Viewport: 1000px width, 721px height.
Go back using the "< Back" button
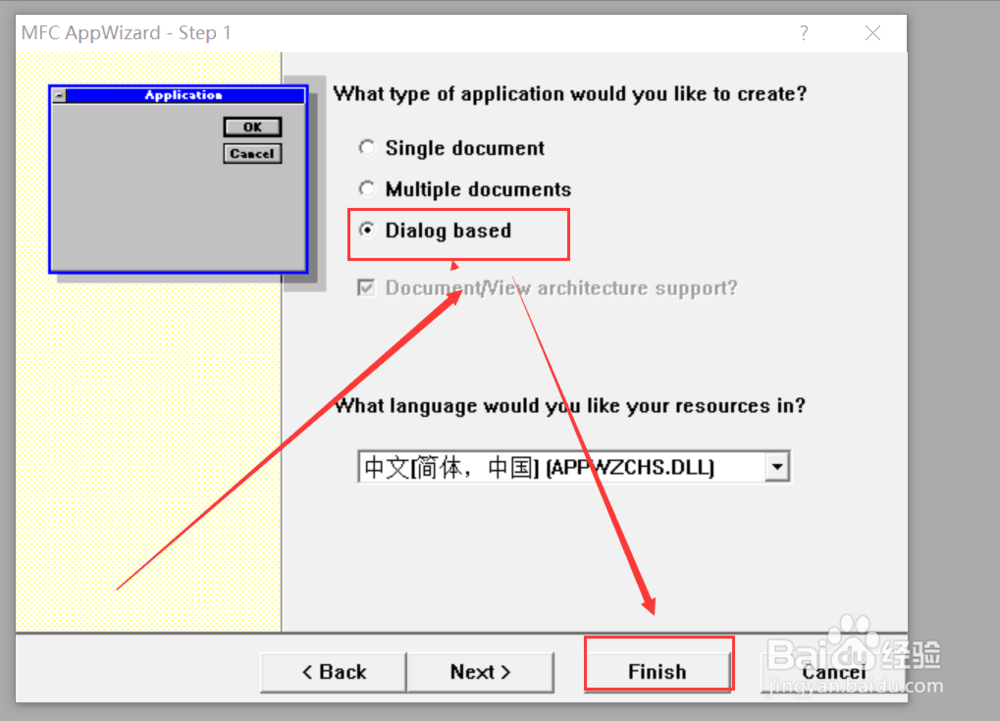point(332,672)
